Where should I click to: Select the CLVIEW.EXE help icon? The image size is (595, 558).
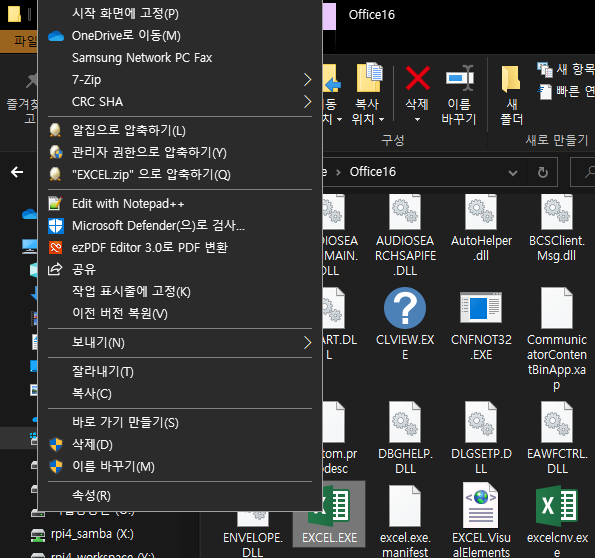click(x=405, y=308)
